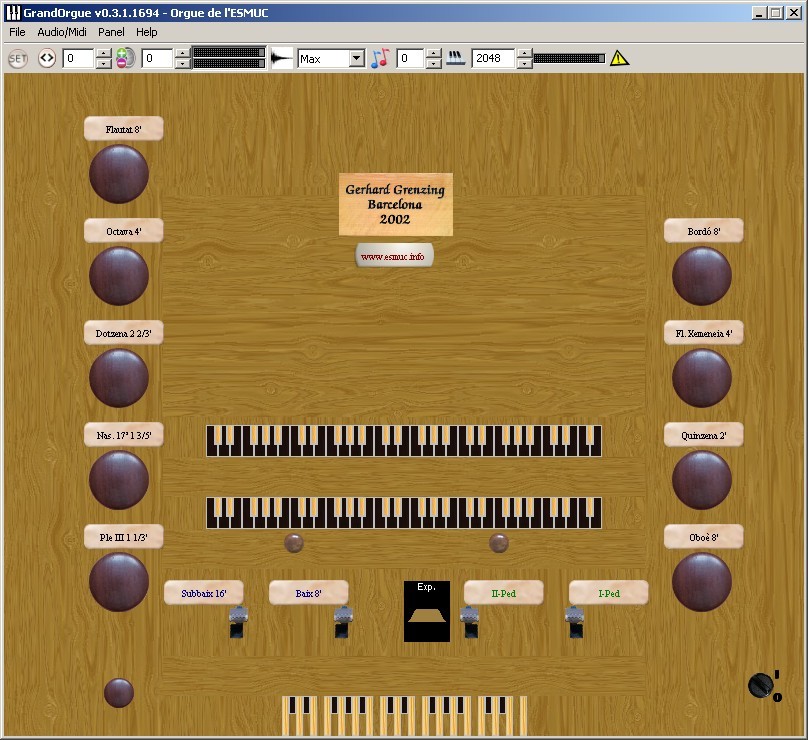Pull the Flautat 8' stop knob
Image resolution: width=808 pixels, height=740 pixels.
[x=119, y=174]
